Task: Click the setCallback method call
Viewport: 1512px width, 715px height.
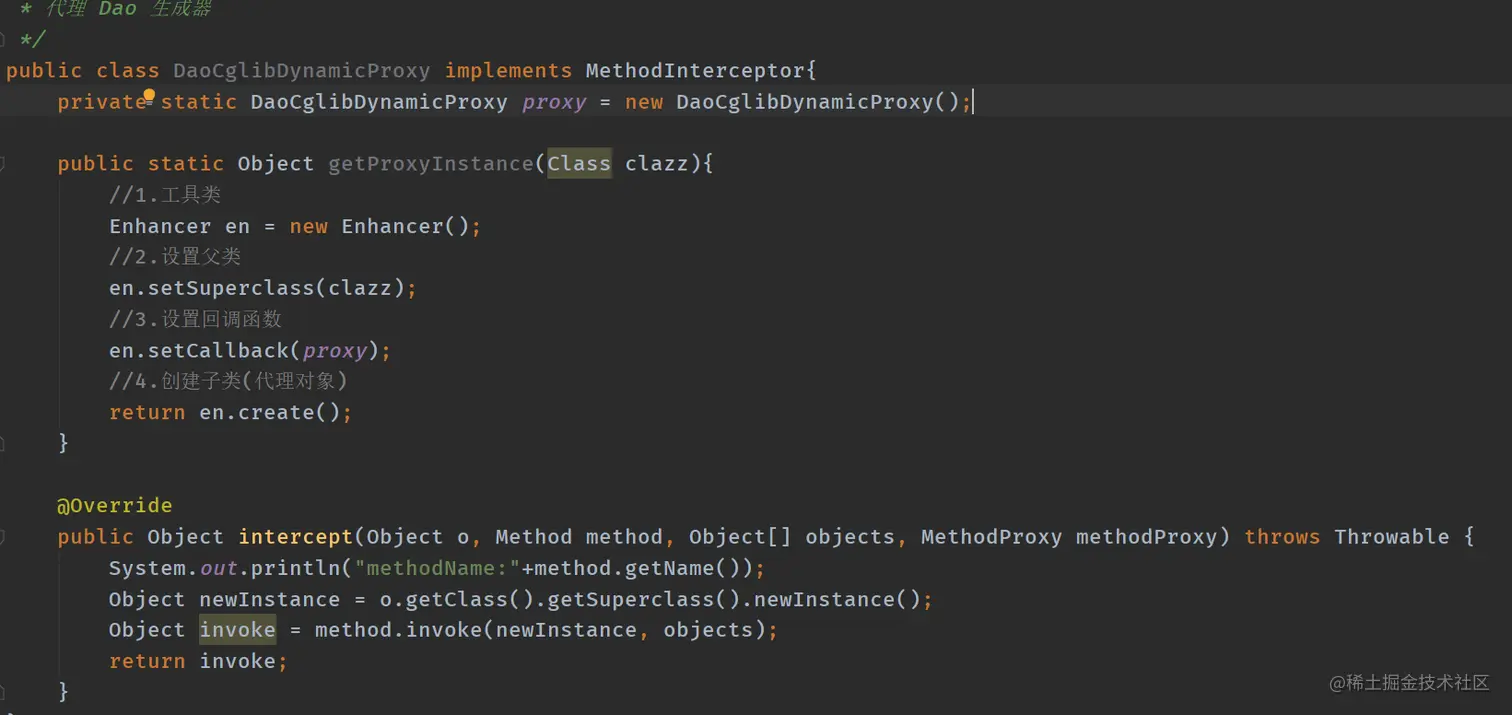Action: tap(218, 351)
